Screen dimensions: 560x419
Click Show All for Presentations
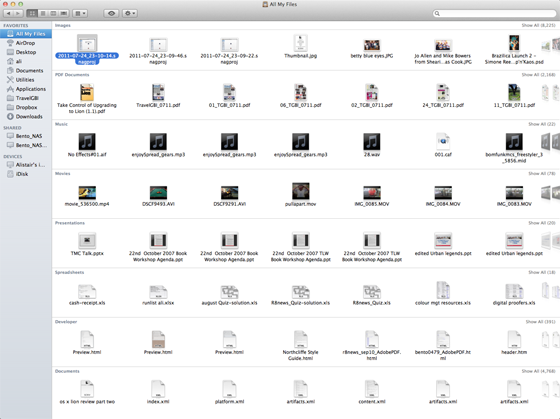click(x=542, y=223)
